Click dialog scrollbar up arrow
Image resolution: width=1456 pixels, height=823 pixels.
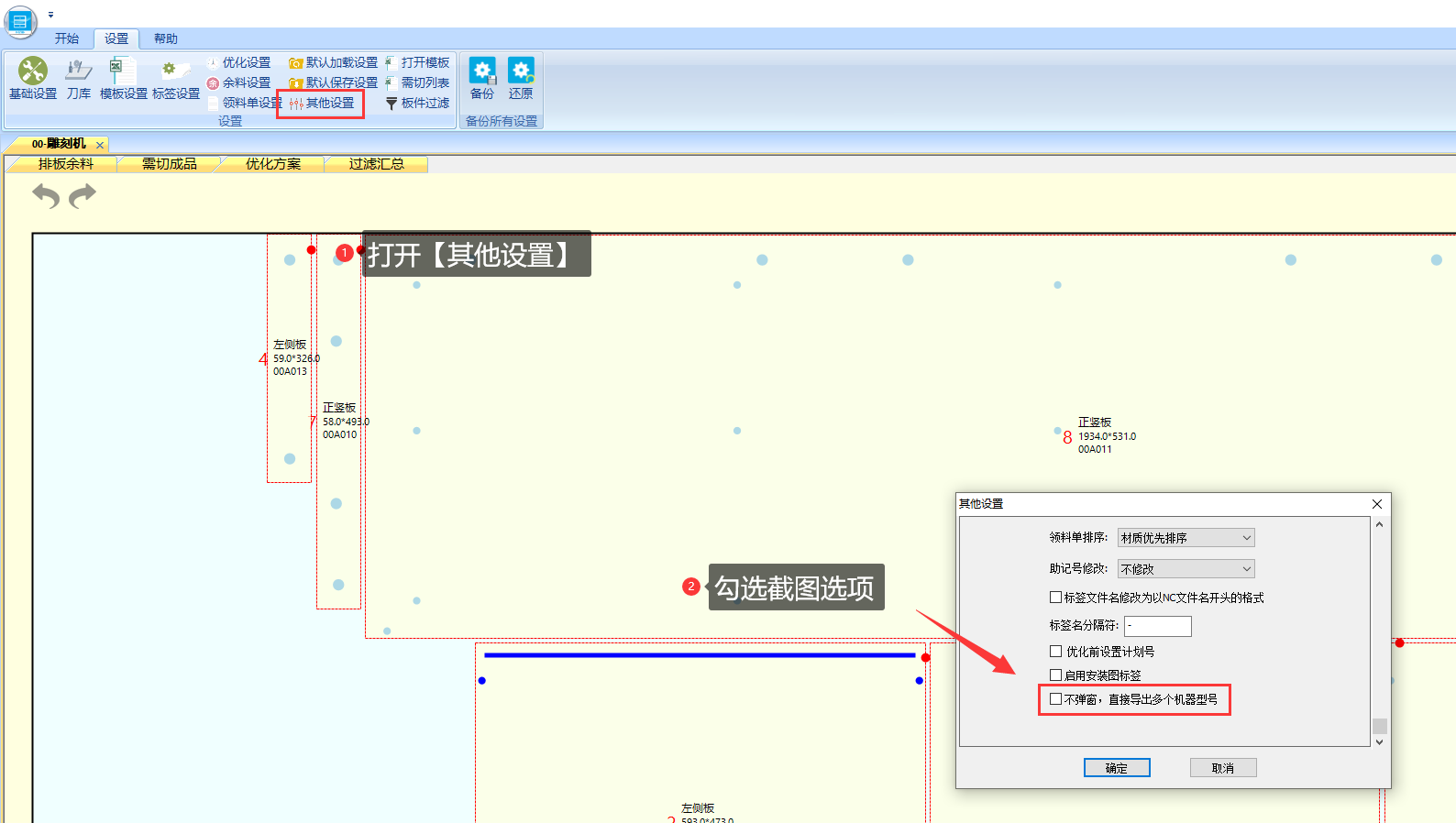tap(1379, 525)
